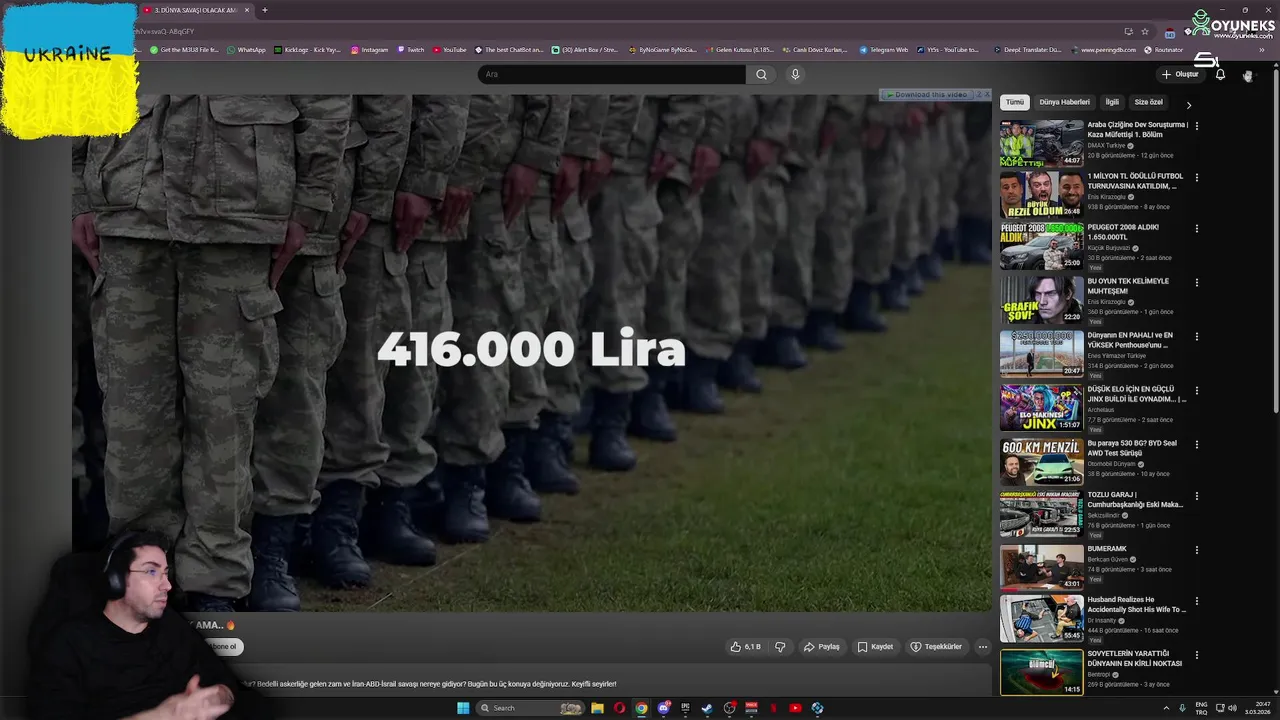Viewport: 1280px width, 720px height.
Task: Close the 3. Dünya Savaşı tab
Action: pyautogui.click(x=246, y=10)
